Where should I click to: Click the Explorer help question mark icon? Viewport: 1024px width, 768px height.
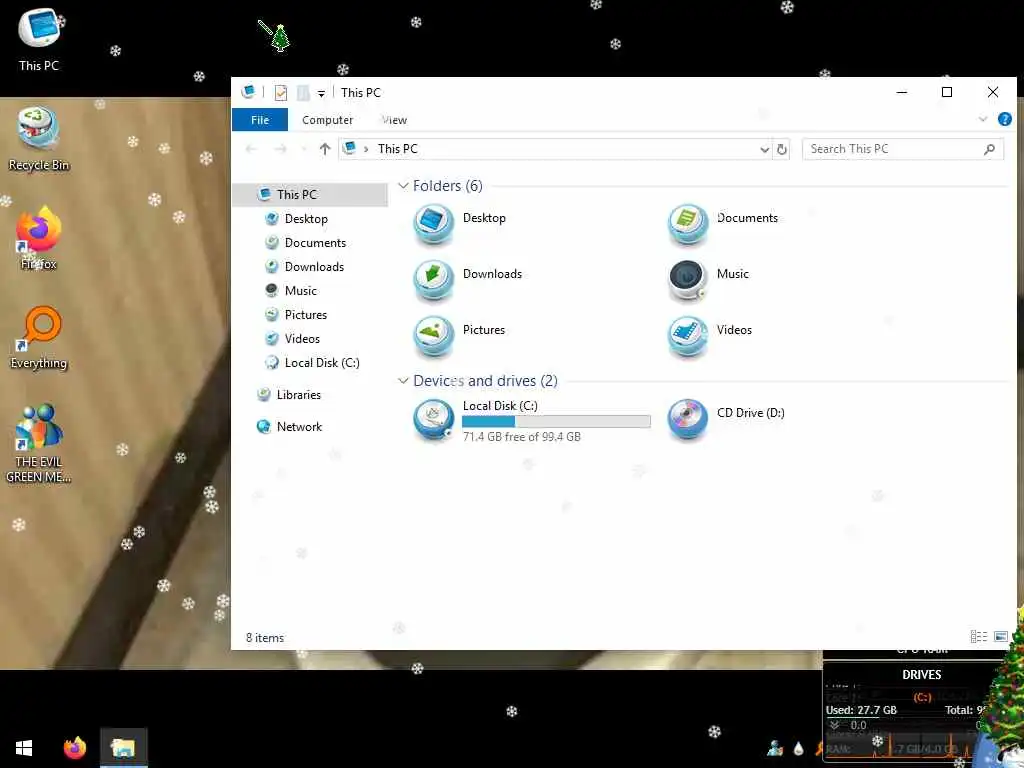(1004, 119)
